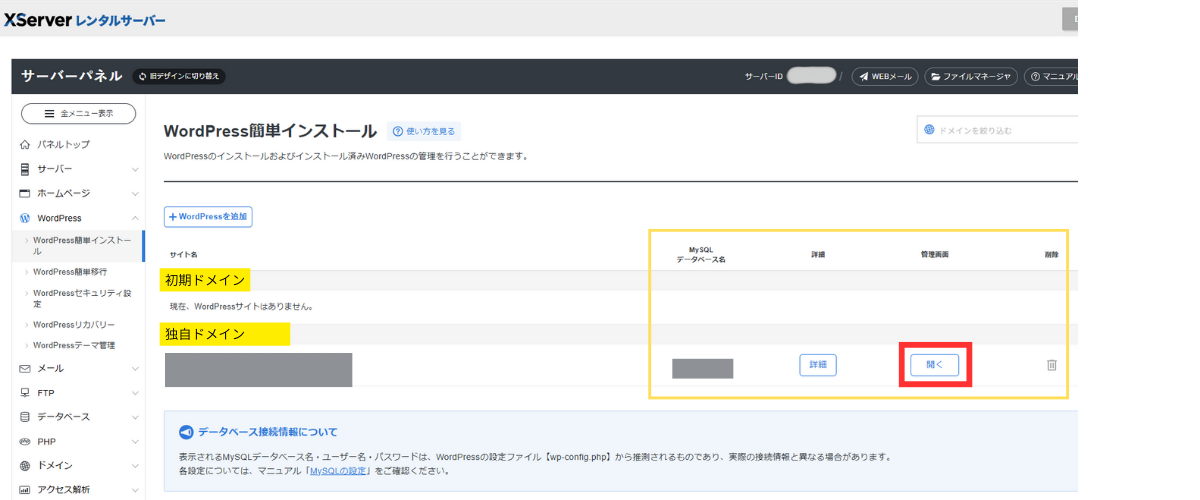
Task: Click the パネルトップ home icon
Action: 25,145
